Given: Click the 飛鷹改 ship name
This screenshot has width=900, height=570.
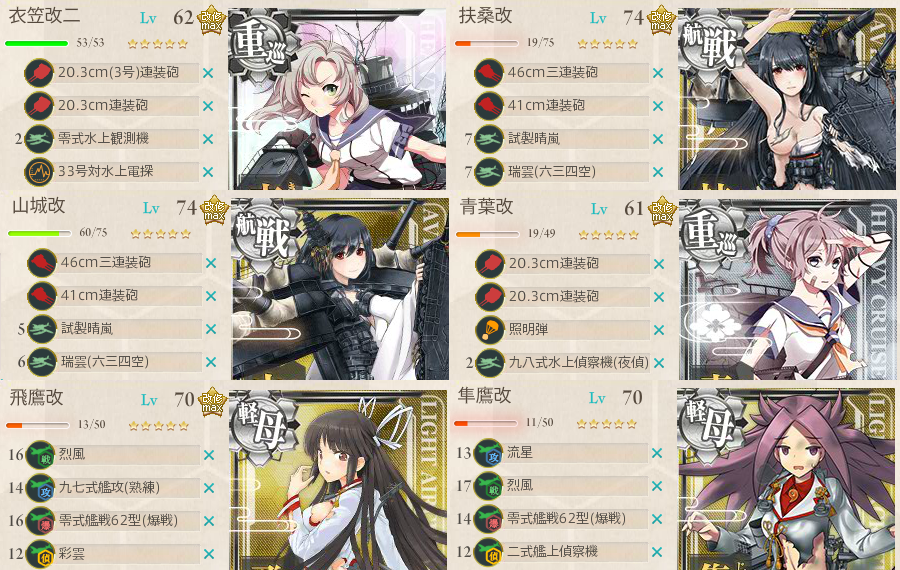Looking at the screenshot, I should pos(36,397).
